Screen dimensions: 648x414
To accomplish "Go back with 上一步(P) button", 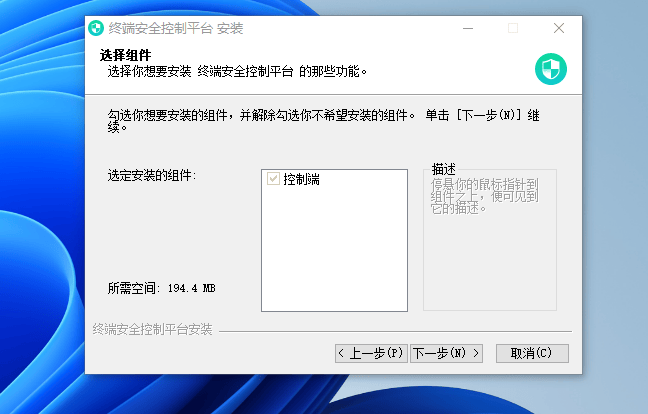I will coord(370,353).
